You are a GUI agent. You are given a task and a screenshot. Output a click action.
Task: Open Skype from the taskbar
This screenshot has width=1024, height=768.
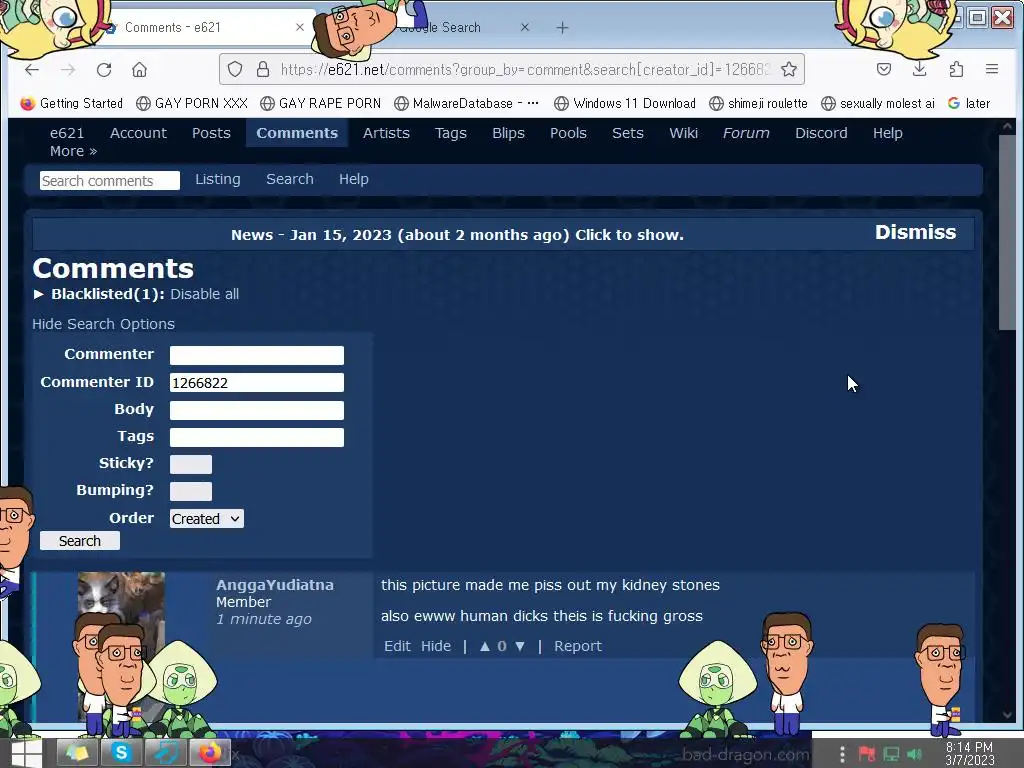[x=121, y=753]
